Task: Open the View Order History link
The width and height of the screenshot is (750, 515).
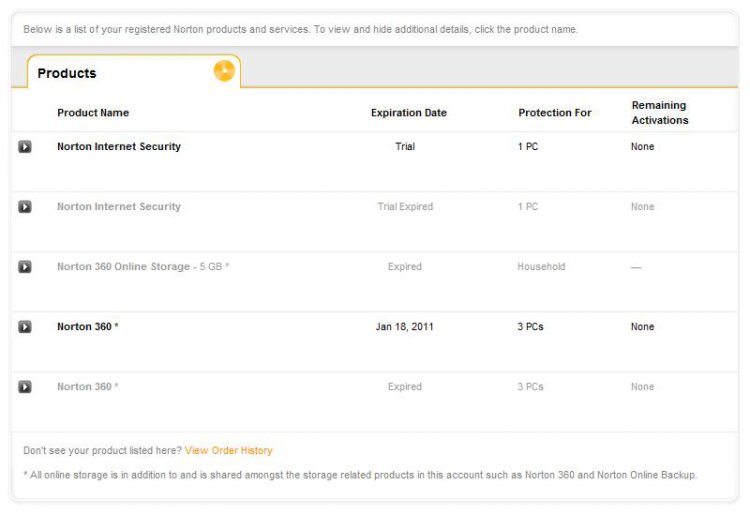Action: (x=229, y=450)
